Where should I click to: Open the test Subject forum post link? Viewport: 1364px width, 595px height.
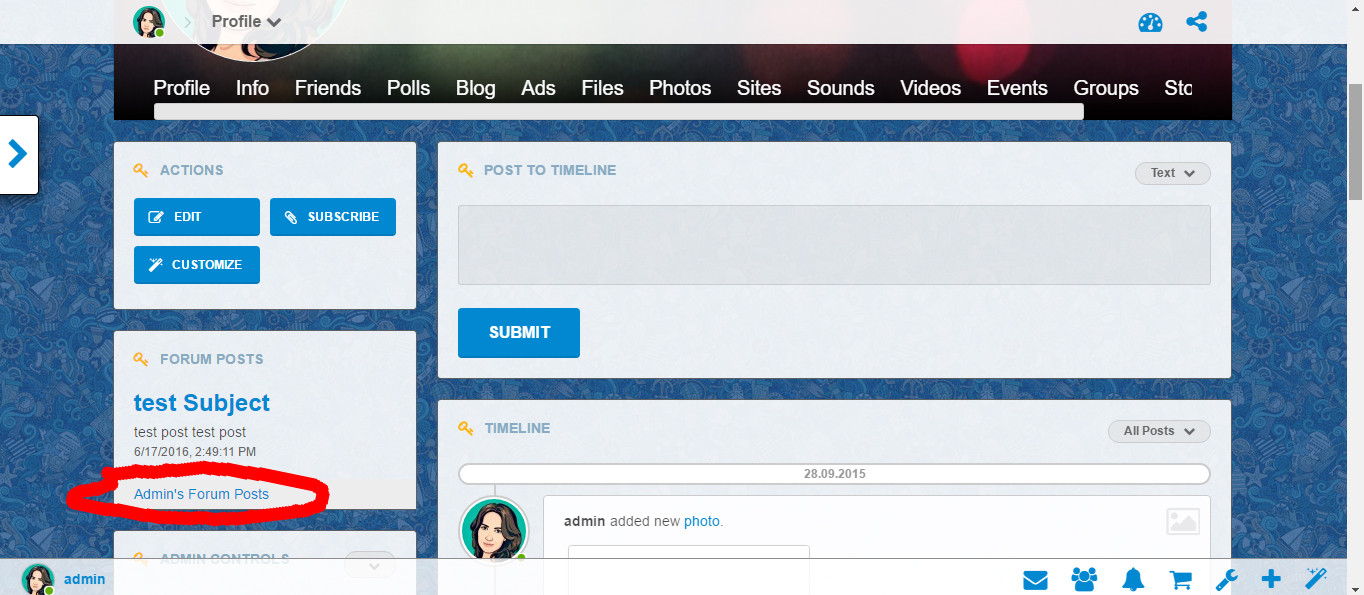[202, 403]
